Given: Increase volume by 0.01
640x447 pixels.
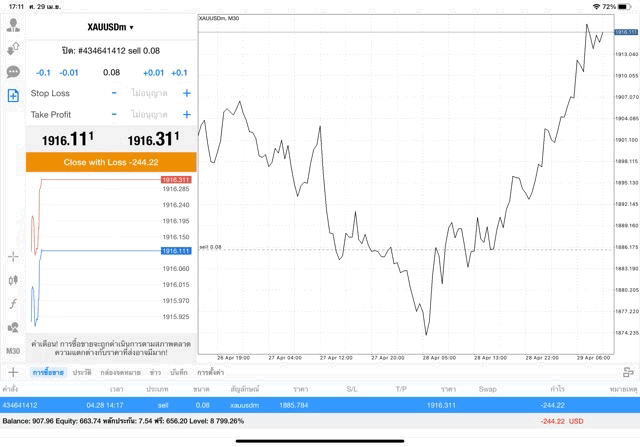Looking at the screenshot, I should (153, 72).
